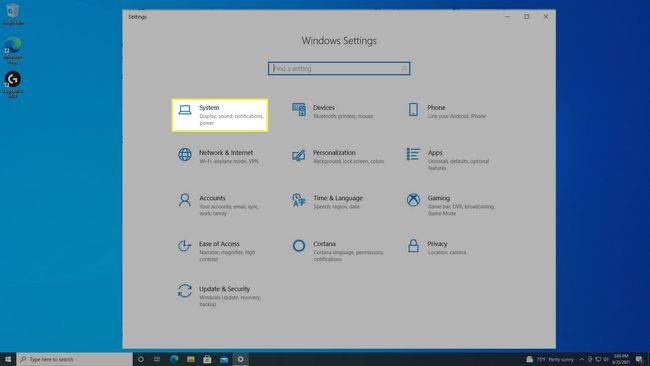The image size is (650, 366).
Task: Click the Bluetooth, printers, mouse description
Action: (x=343, y=116)
